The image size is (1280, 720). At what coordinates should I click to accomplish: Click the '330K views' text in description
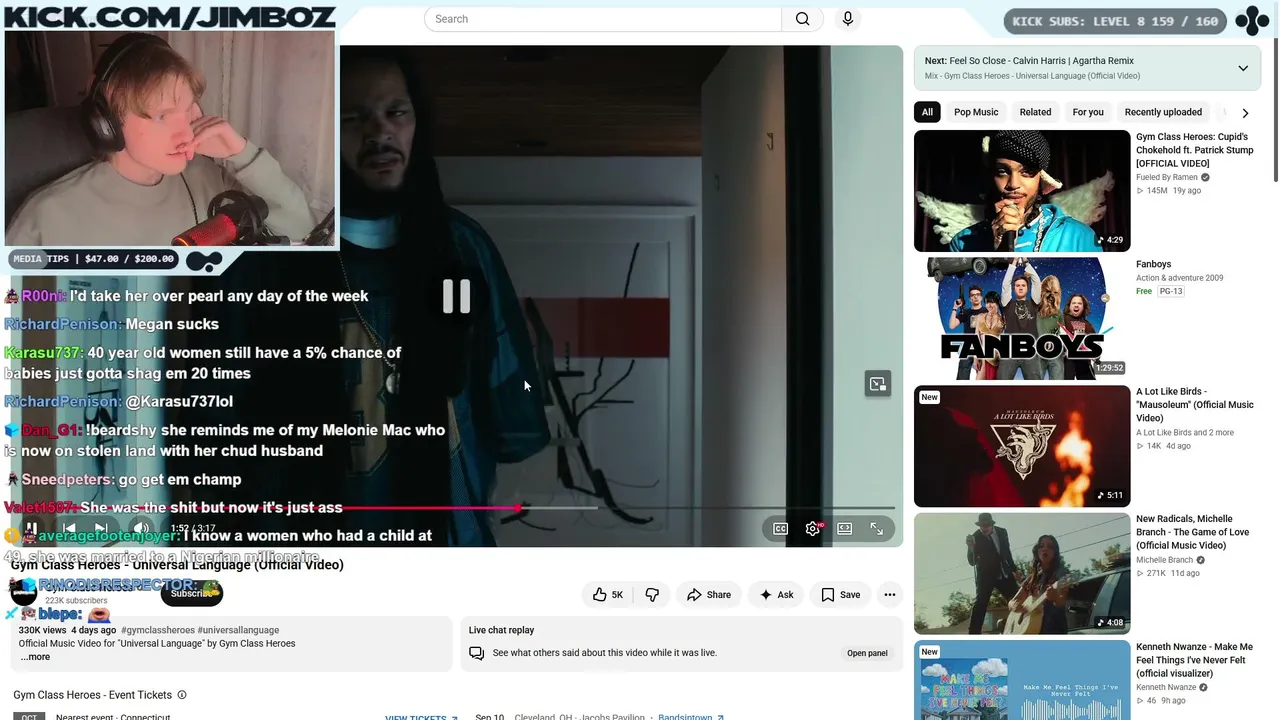pos(42,631)
